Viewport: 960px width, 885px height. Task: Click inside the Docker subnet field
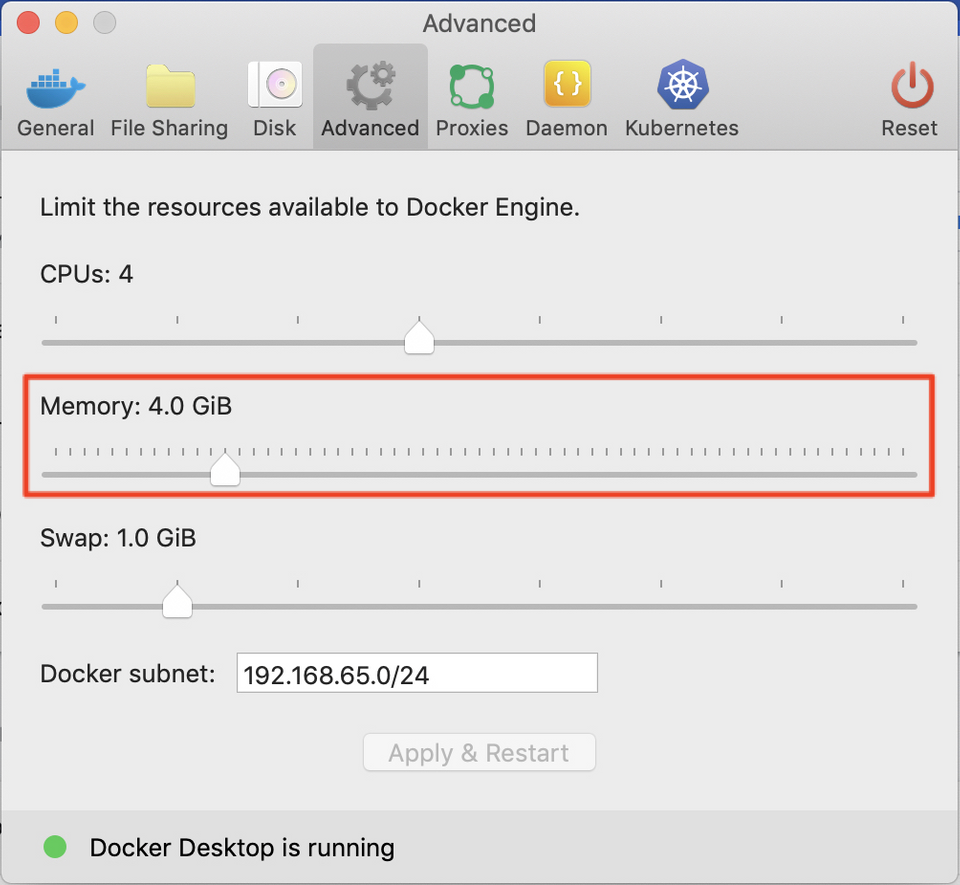point(417,672)
